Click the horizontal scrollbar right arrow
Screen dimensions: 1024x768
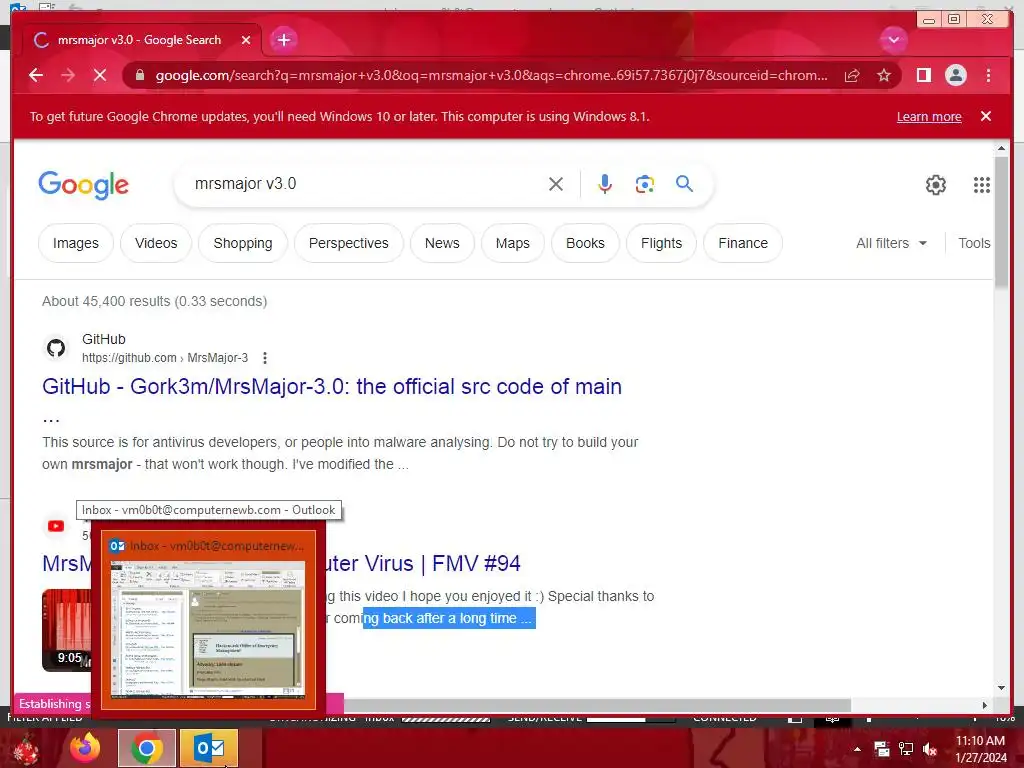click(x=985, y=705)
